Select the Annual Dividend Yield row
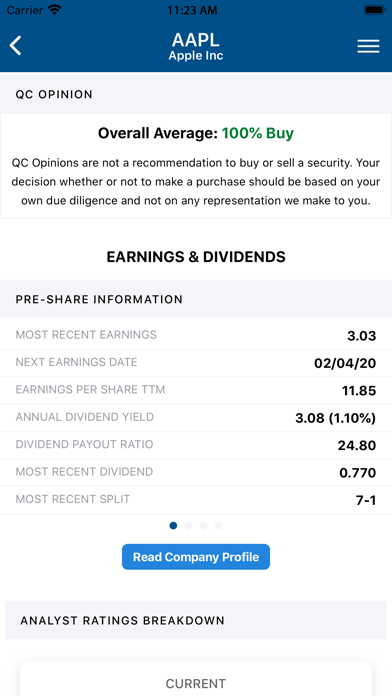Screen dimensions: 392x696 point(196,418)
